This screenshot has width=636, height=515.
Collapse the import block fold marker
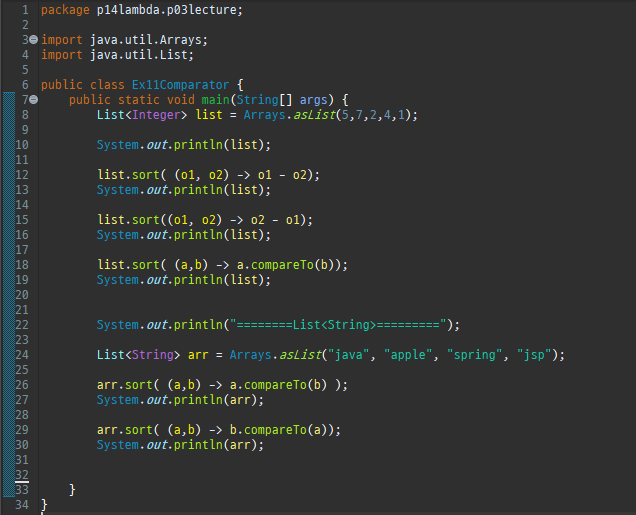[x=34, y=40]
